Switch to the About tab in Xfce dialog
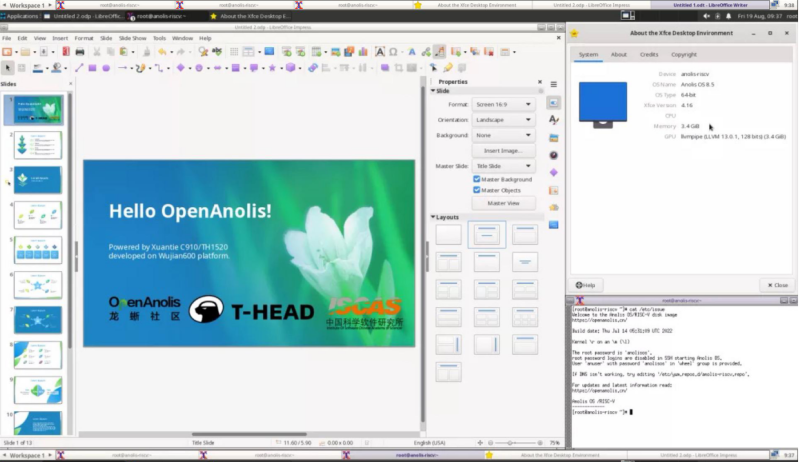The image size is (800, 462). click(618, 54)
